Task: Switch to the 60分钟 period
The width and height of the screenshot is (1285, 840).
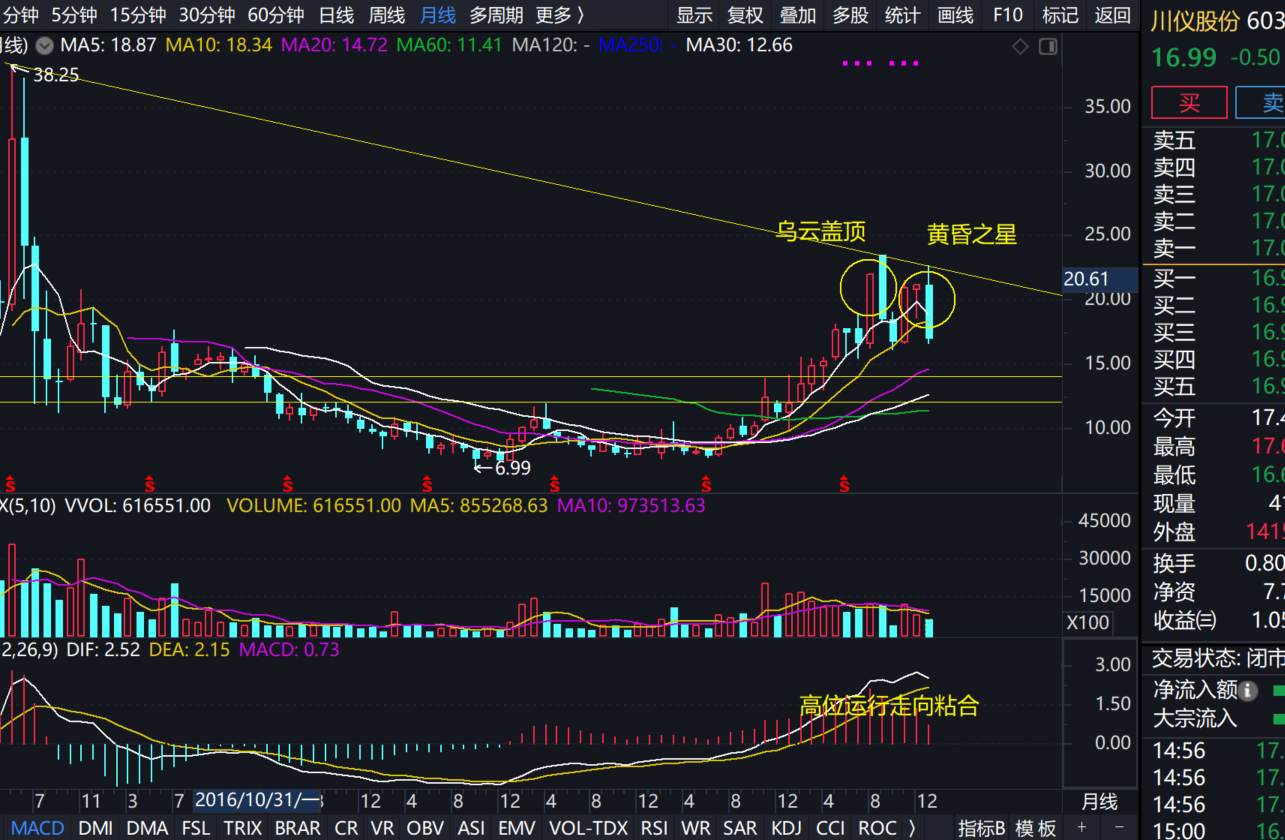Action: 276,15
